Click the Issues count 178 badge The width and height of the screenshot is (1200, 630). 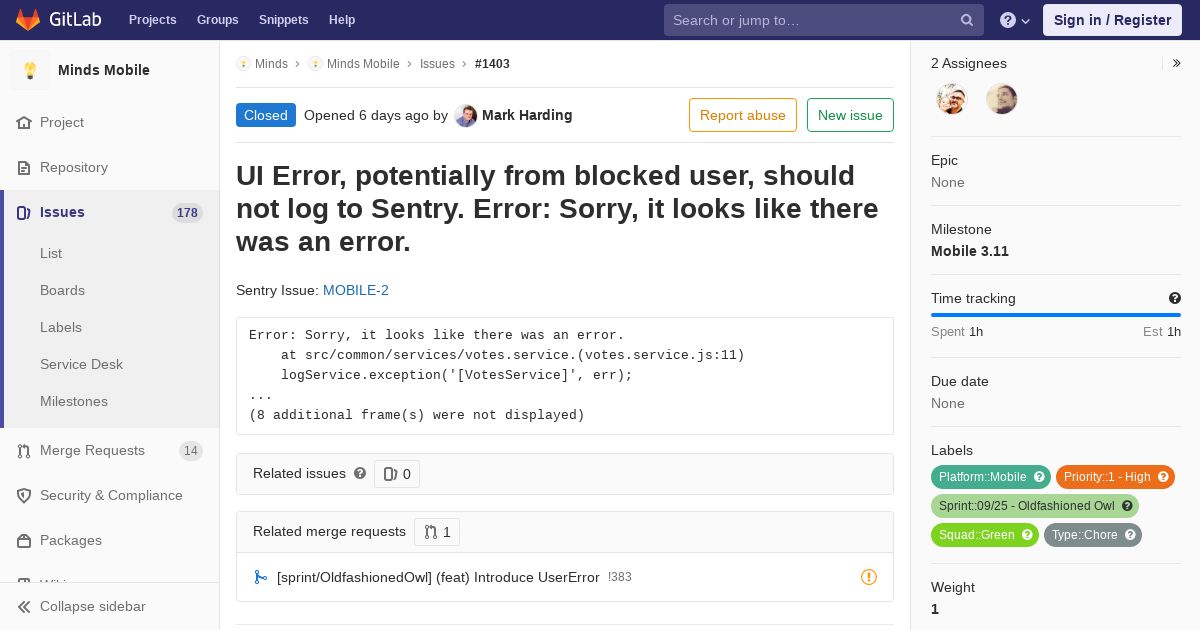[x=187, y=212]
